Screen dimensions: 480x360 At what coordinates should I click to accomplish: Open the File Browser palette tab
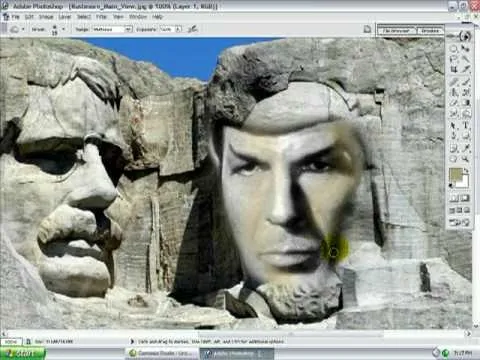397,30
